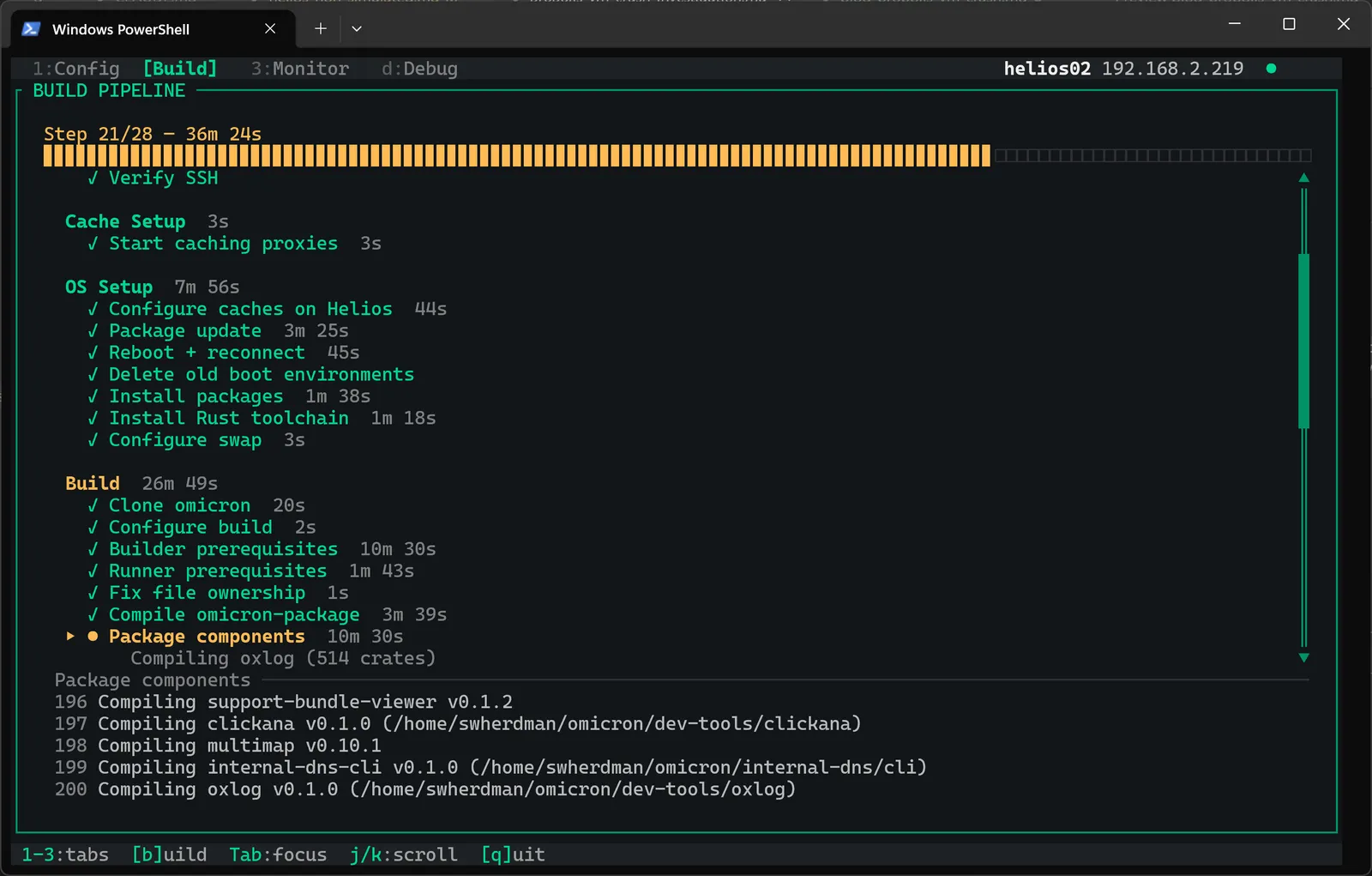The image size is (1372, 876).
Task: Close the Windows PowerShell tab
Action: 270,28
